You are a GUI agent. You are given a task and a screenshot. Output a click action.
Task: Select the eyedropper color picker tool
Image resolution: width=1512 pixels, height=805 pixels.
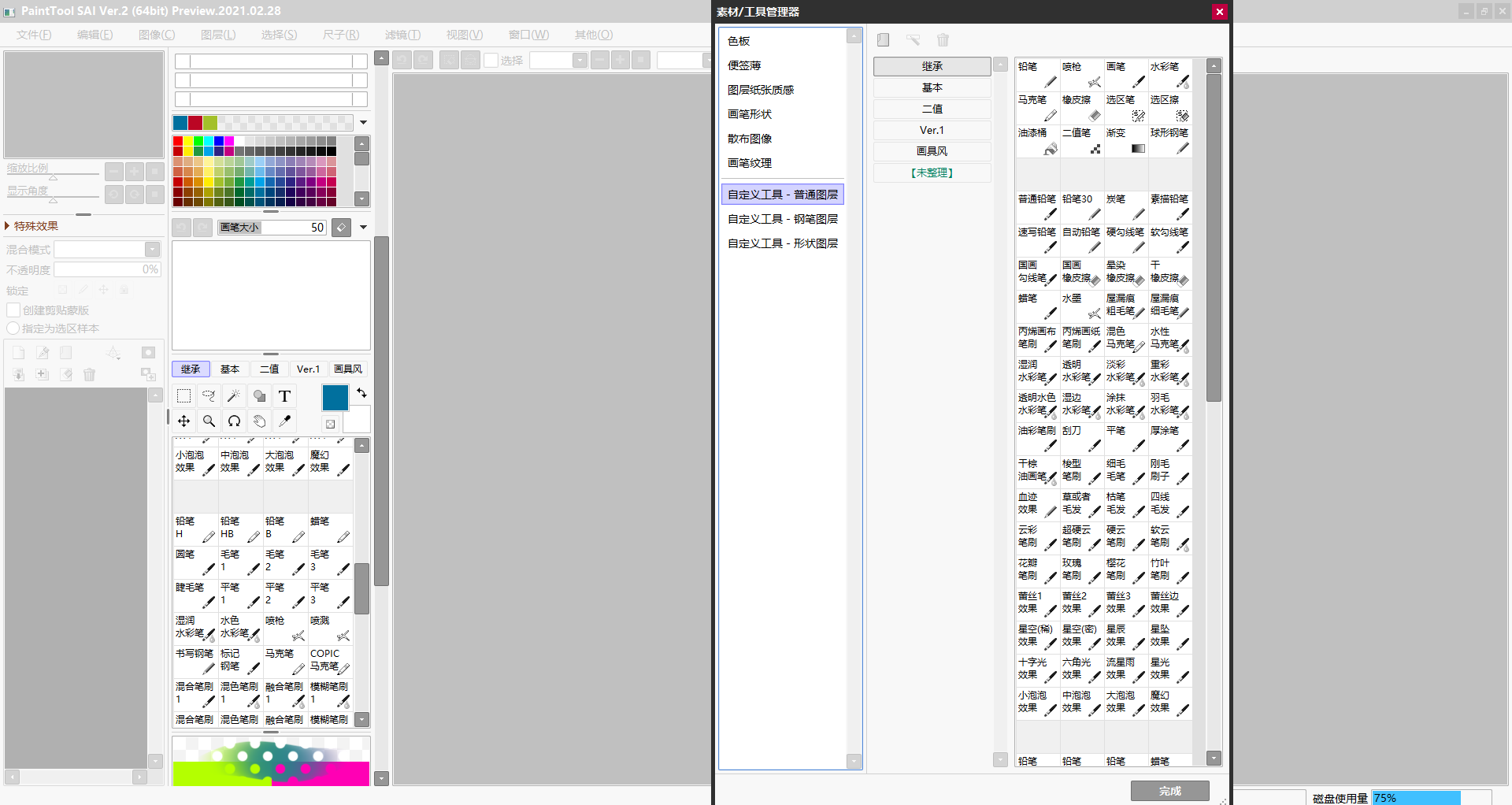pyautogui.click(x=284, y=421)
